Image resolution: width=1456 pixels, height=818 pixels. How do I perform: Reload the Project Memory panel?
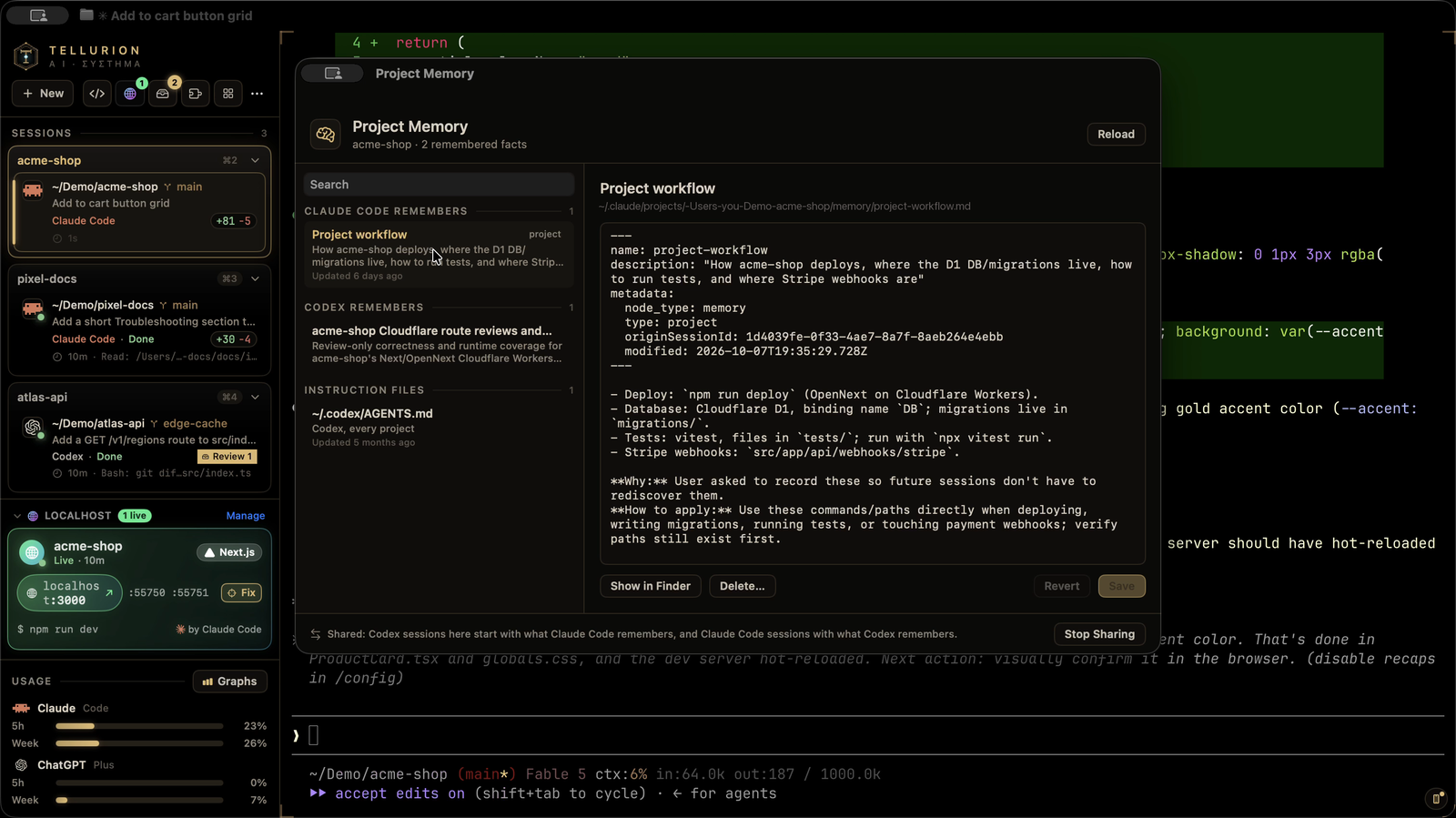(x=1116, y=135)
